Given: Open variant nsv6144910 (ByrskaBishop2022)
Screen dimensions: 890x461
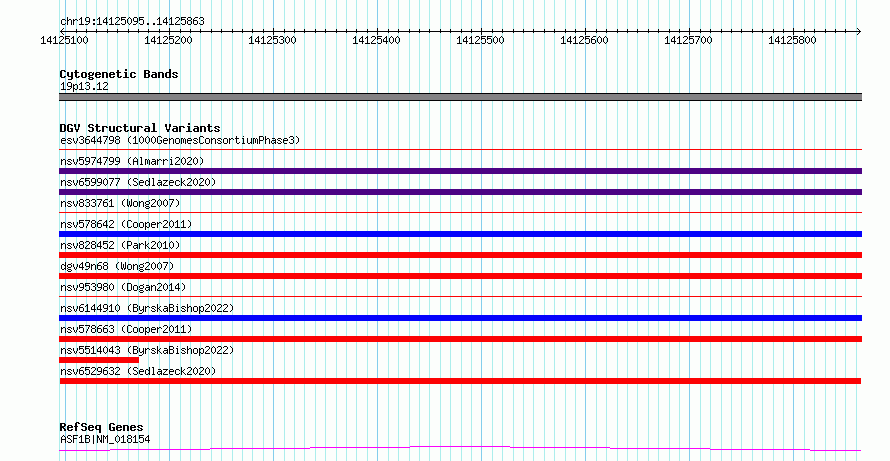Looking at the screenshot, I should click(147, 308).
